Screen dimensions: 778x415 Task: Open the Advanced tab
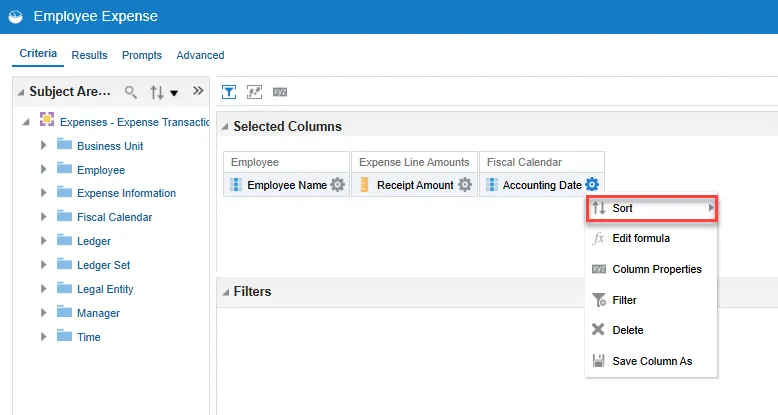tap(200, 55)
